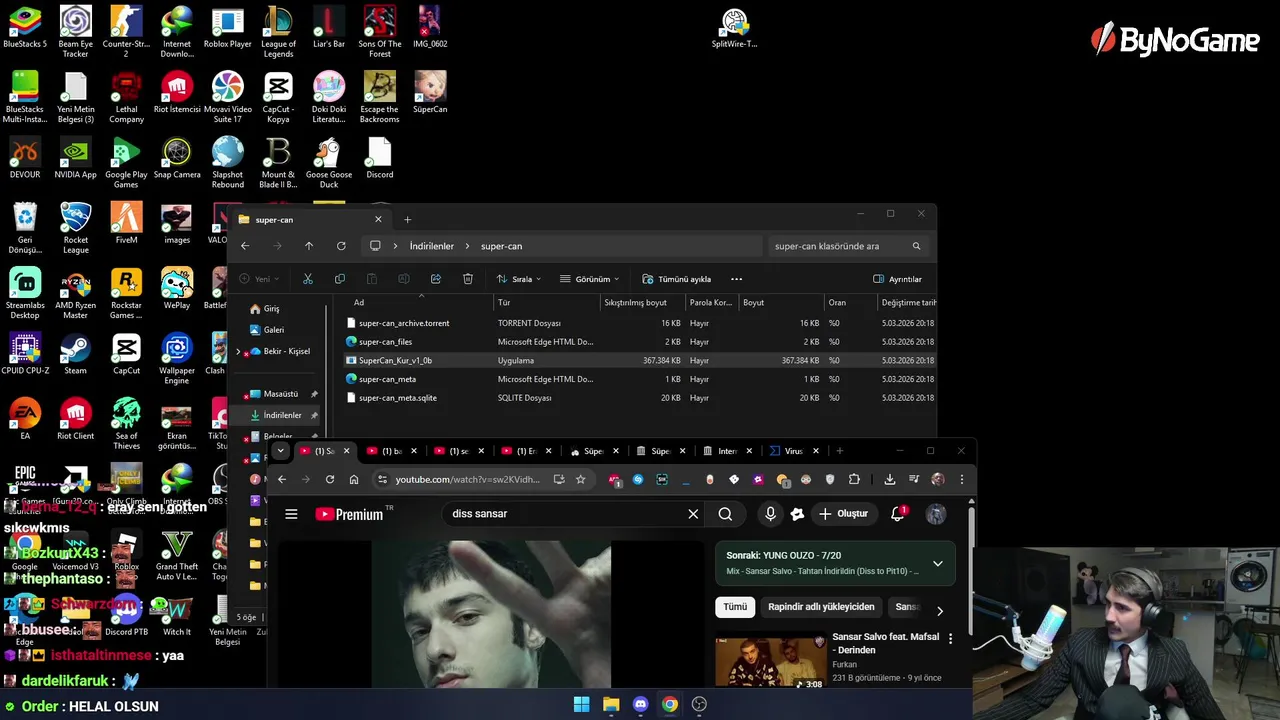Open the Discord desktop shortcut

click(x=380, y=158)
